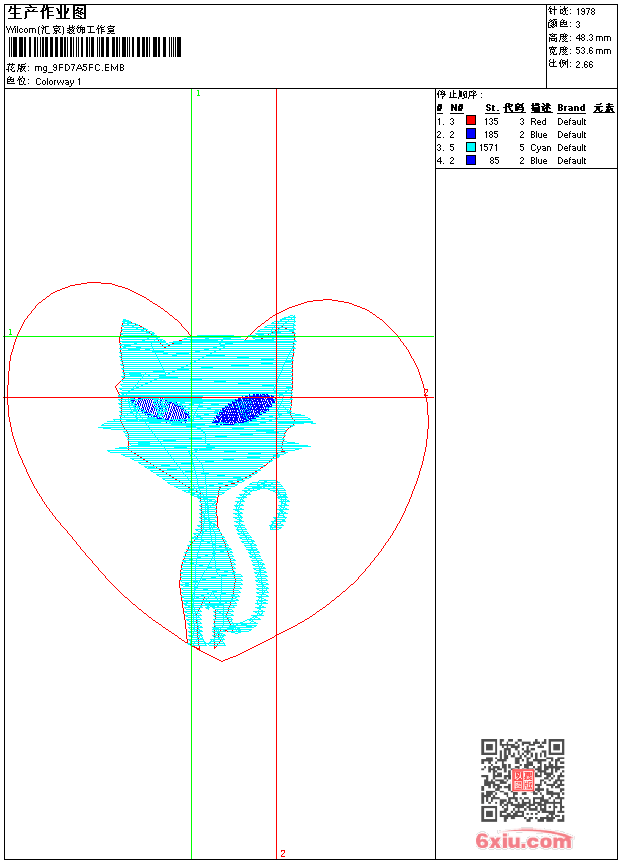This screenshot has width=620, height=860.
Task: Click the stitch count value 1978
Action: (x=585, y=12)
